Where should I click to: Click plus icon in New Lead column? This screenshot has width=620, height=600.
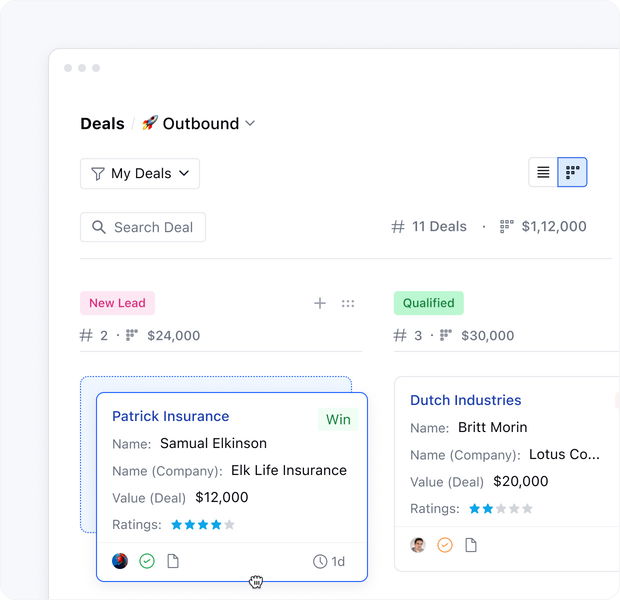pyautogui.click(x=320, y=303)
